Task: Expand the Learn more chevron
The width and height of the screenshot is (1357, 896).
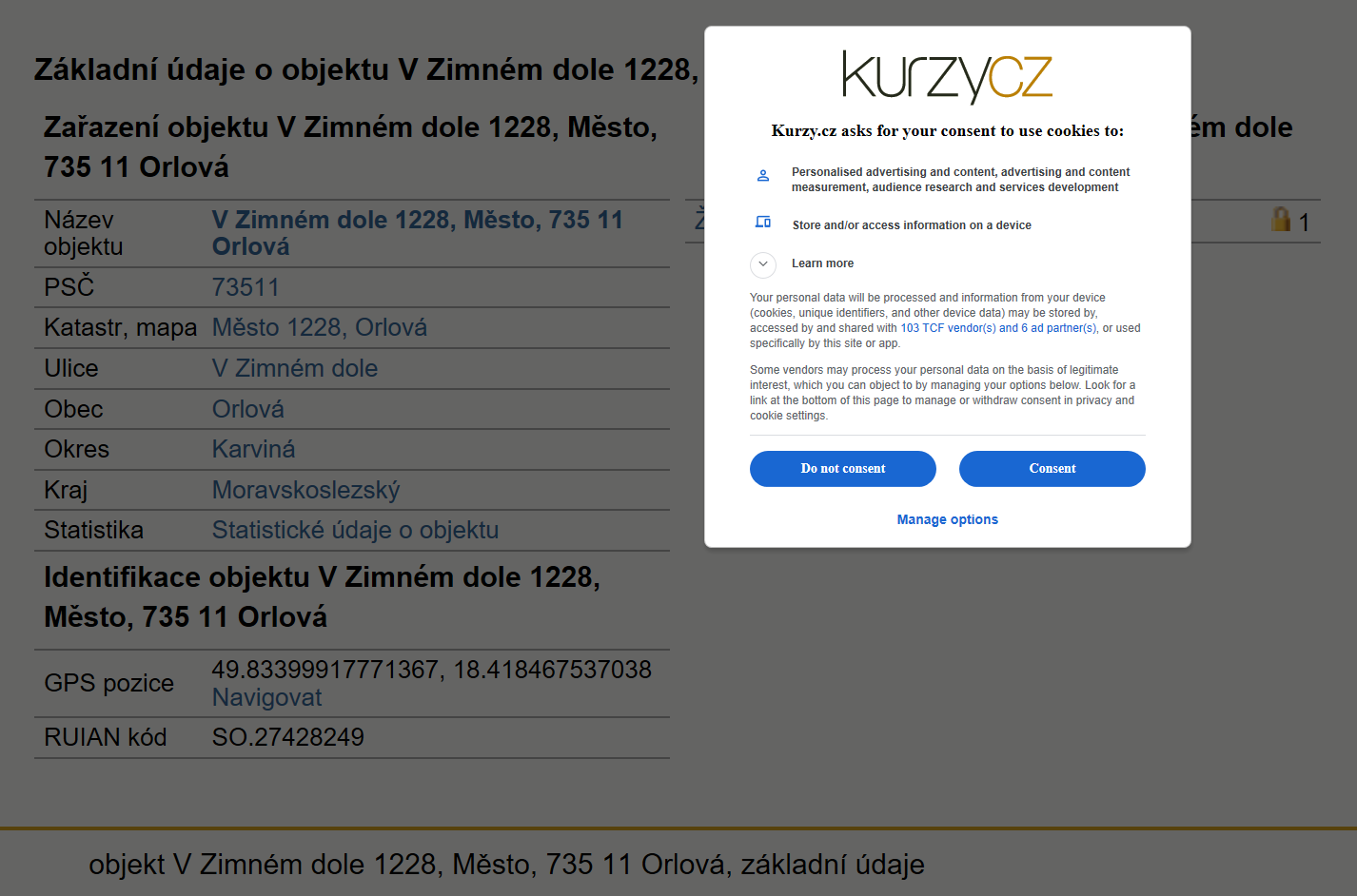Action: coord(763,263)
